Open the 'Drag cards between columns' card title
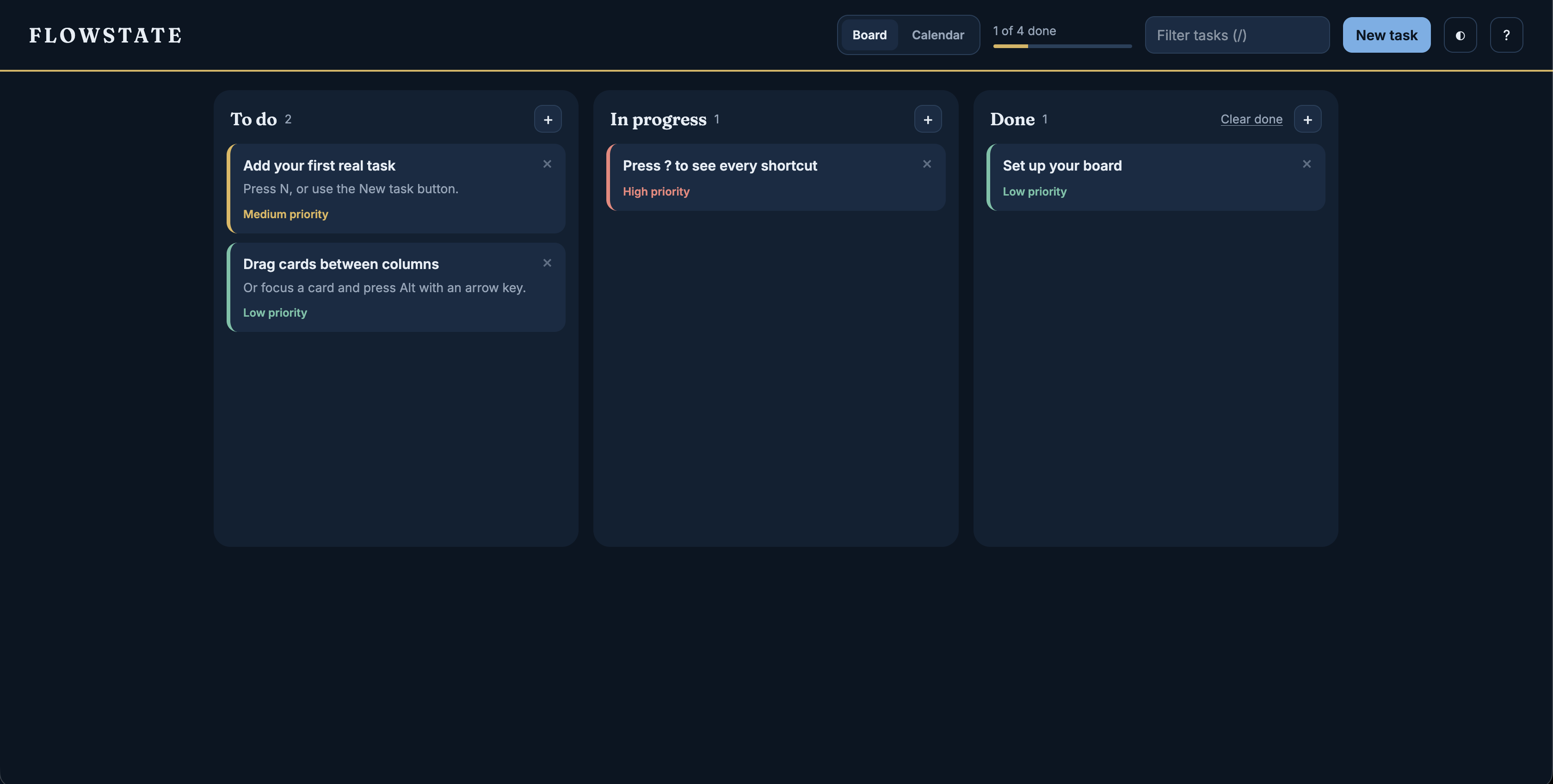 pyautogui.click(x=341, y=264)
